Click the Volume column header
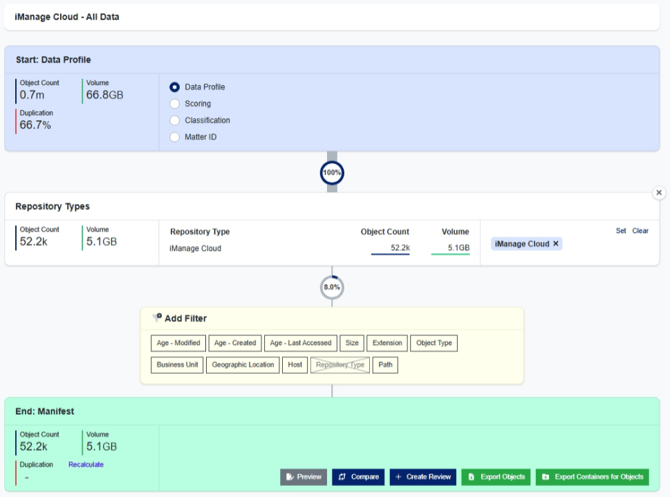The image size is (670, 497). tap(455, 232)
